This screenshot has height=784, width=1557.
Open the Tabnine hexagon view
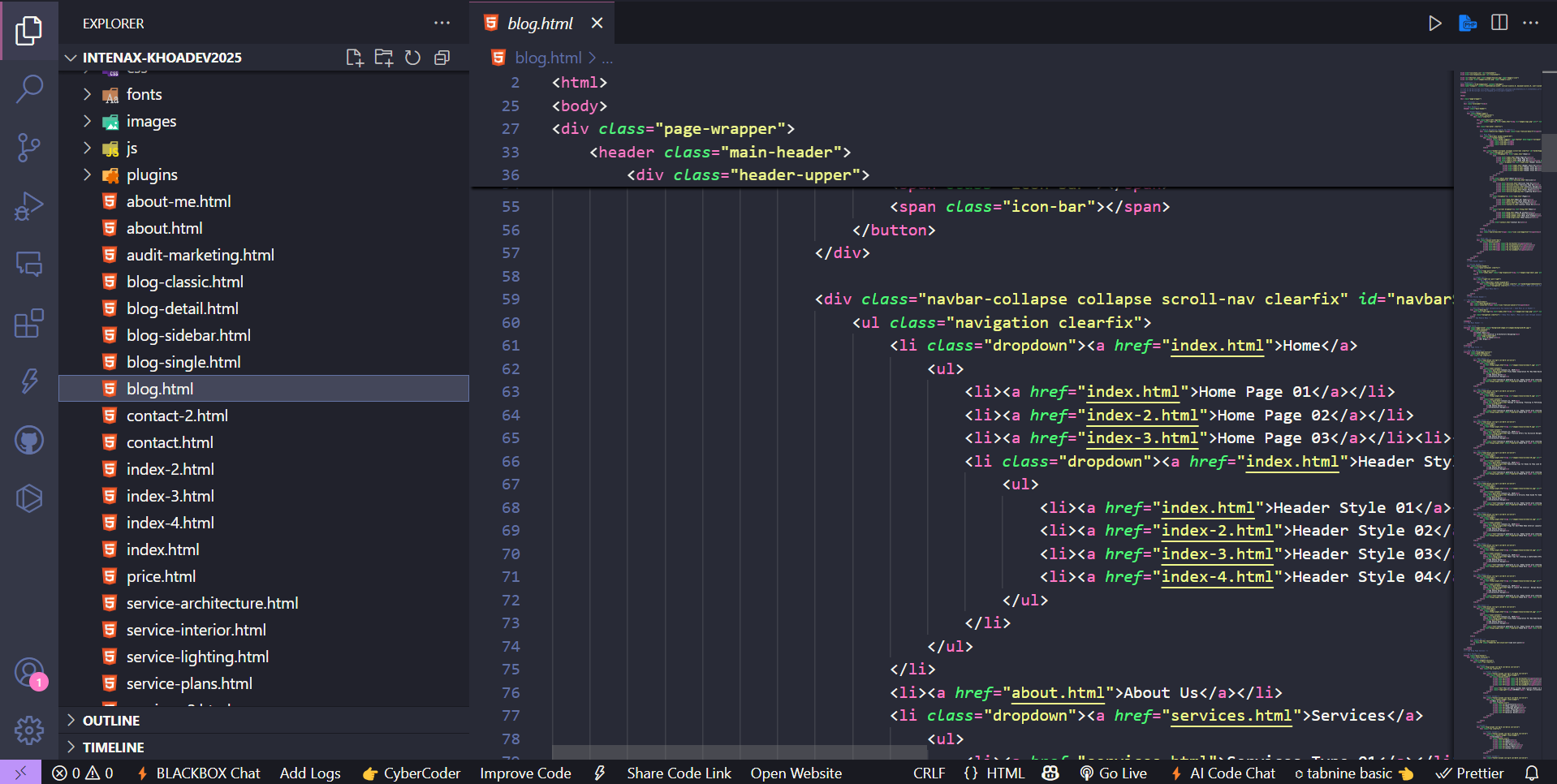coord(29,498)
